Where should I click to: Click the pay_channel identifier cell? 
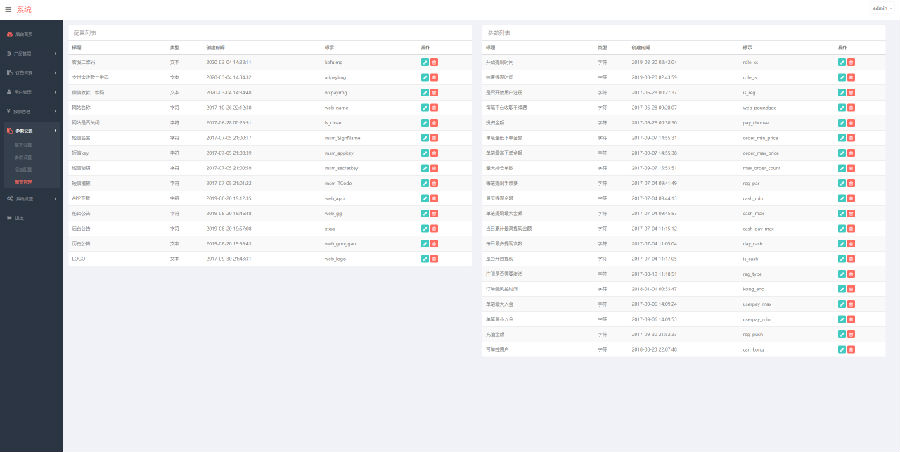pos(756,122)
